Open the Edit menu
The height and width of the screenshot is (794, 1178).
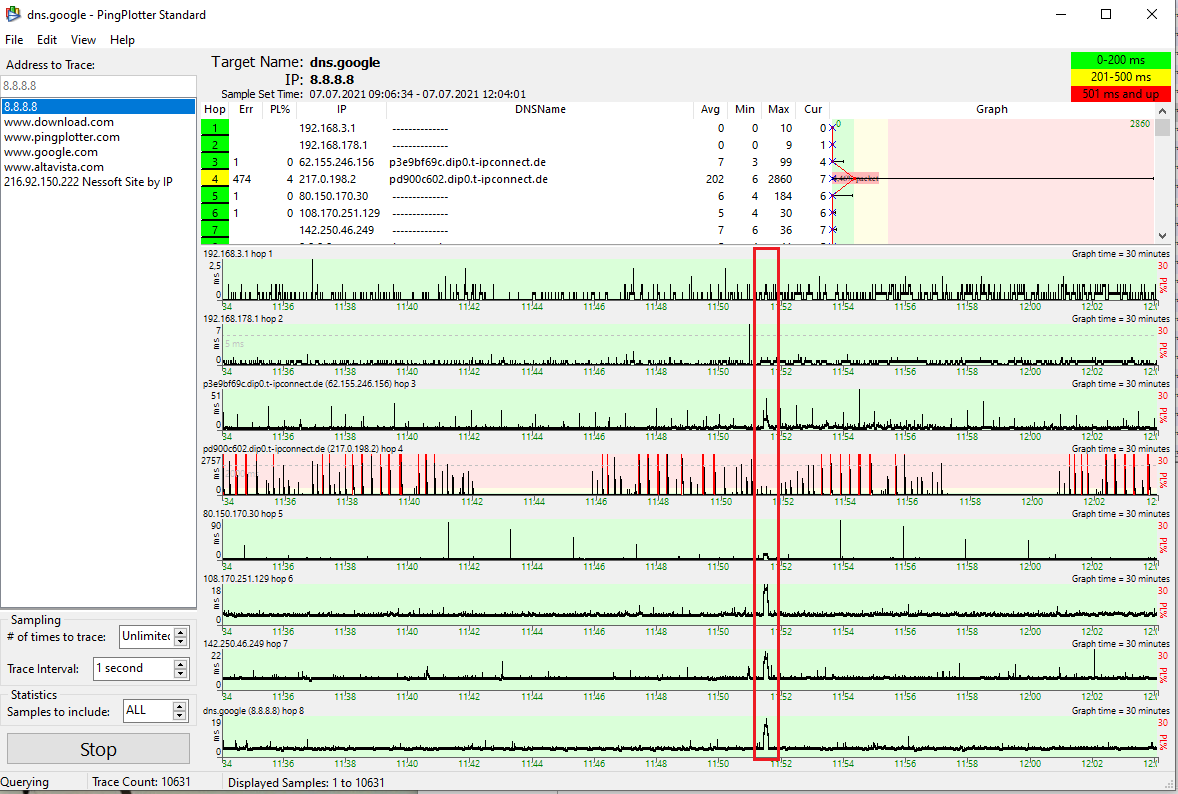(x=47, y=40)
